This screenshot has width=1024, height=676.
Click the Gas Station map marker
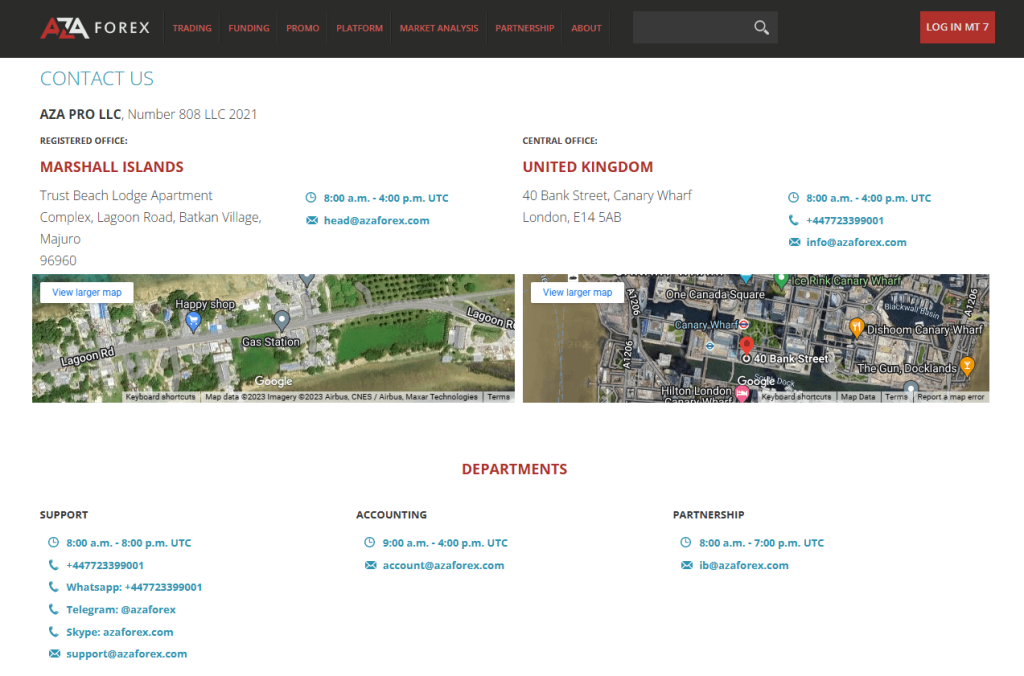pyautogui.click(x=281, y=319)
